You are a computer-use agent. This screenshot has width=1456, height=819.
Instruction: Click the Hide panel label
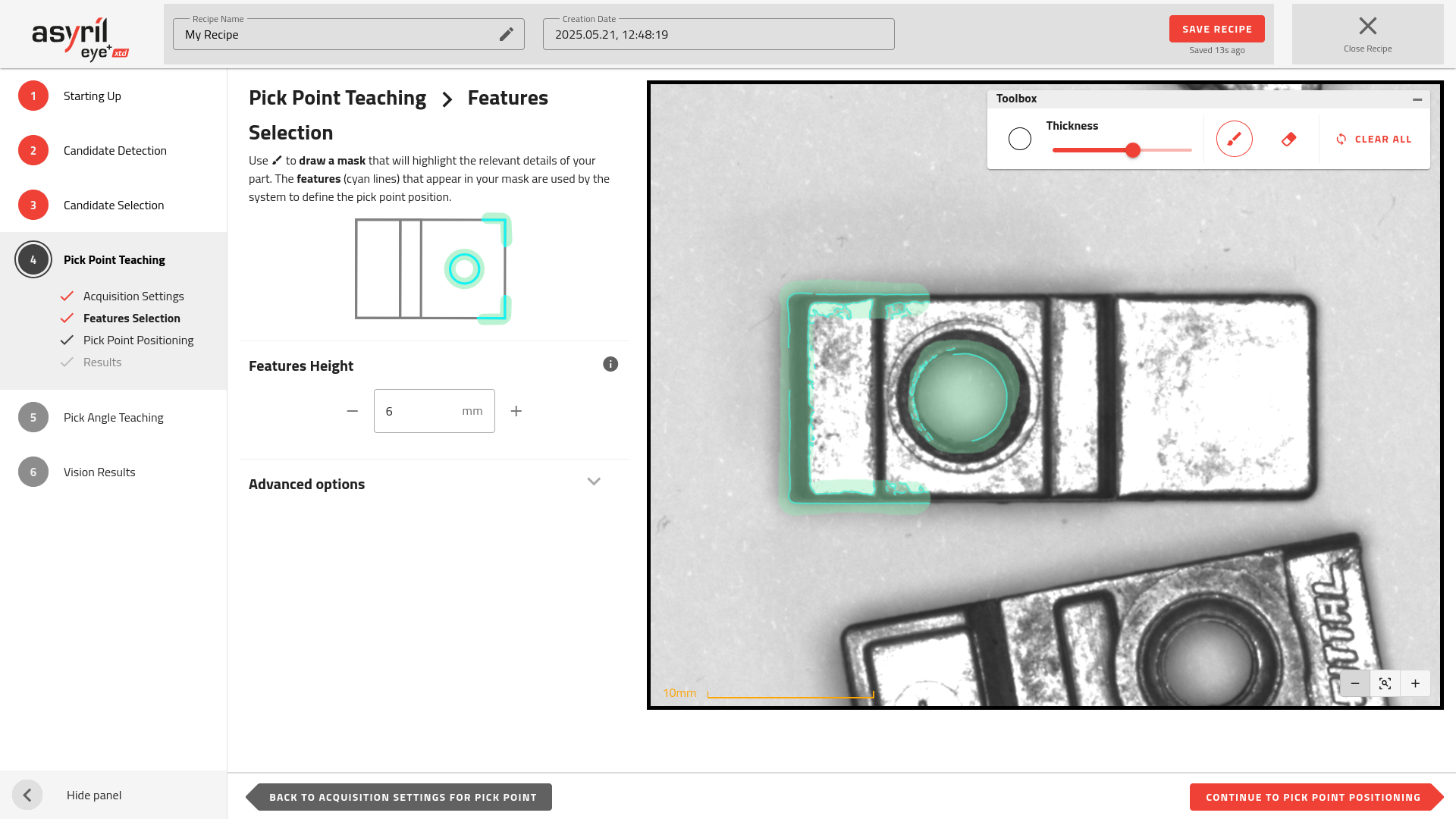94,795
